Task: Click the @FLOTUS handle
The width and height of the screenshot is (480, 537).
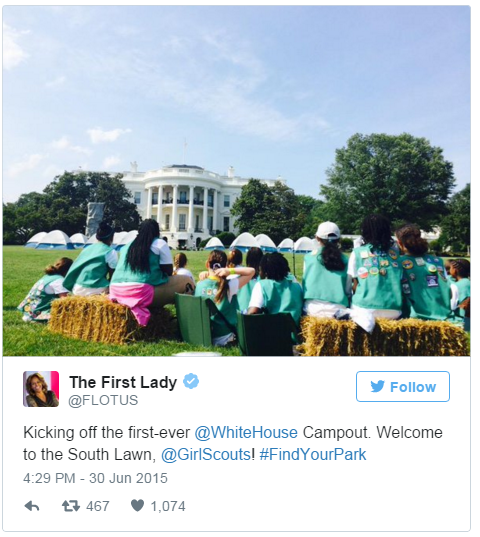Action: click(x=103, y=400)
